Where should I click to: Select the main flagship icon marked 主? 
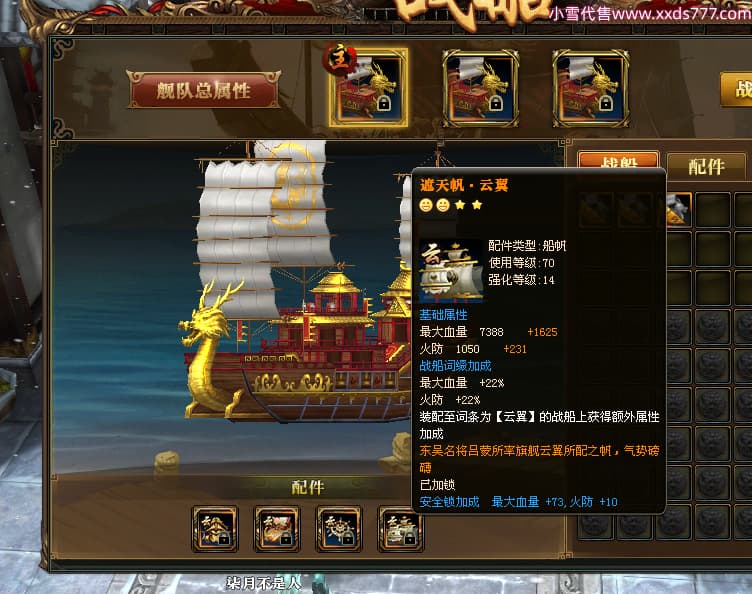(x=368, y=88)
